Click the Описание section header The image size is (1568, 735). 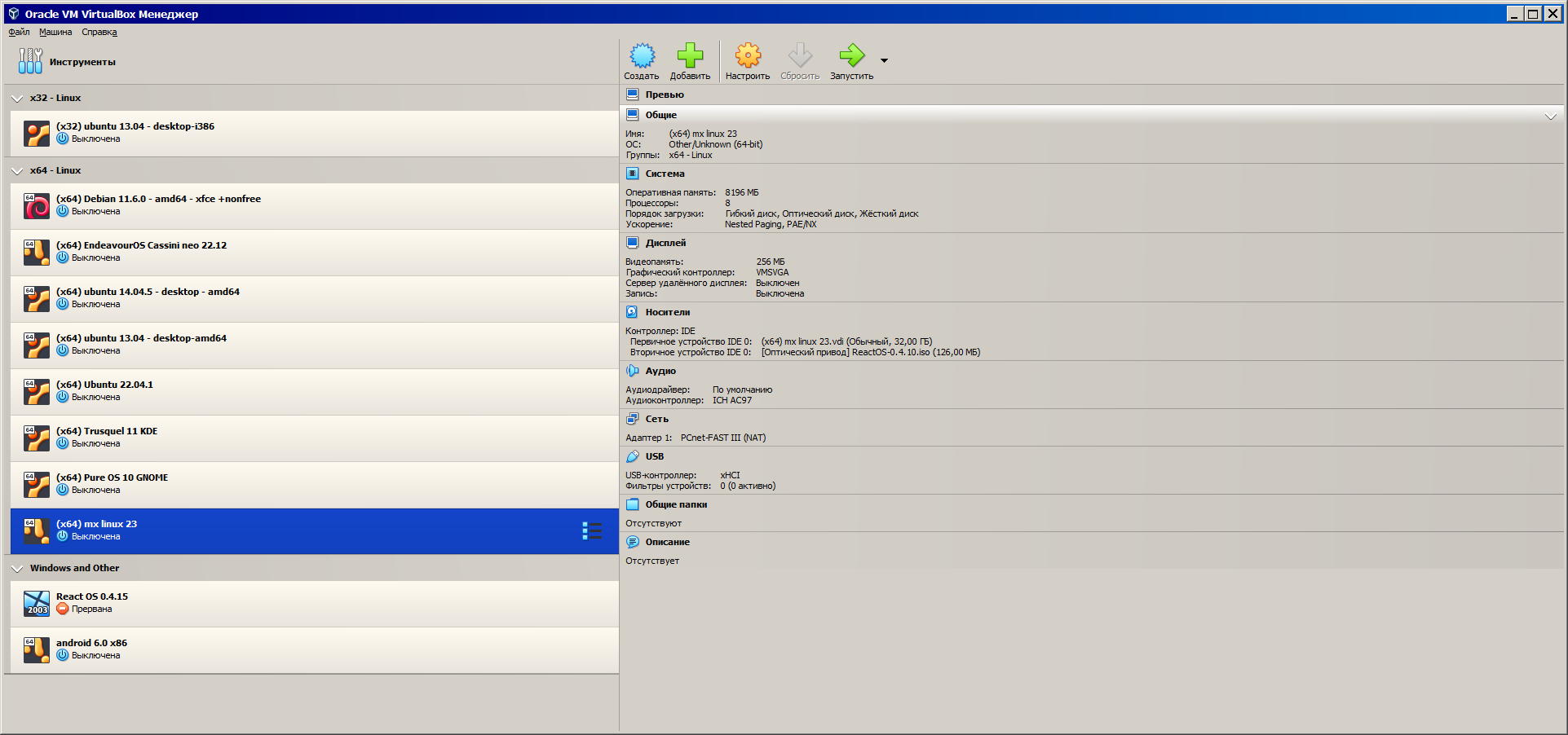(668, 542)
